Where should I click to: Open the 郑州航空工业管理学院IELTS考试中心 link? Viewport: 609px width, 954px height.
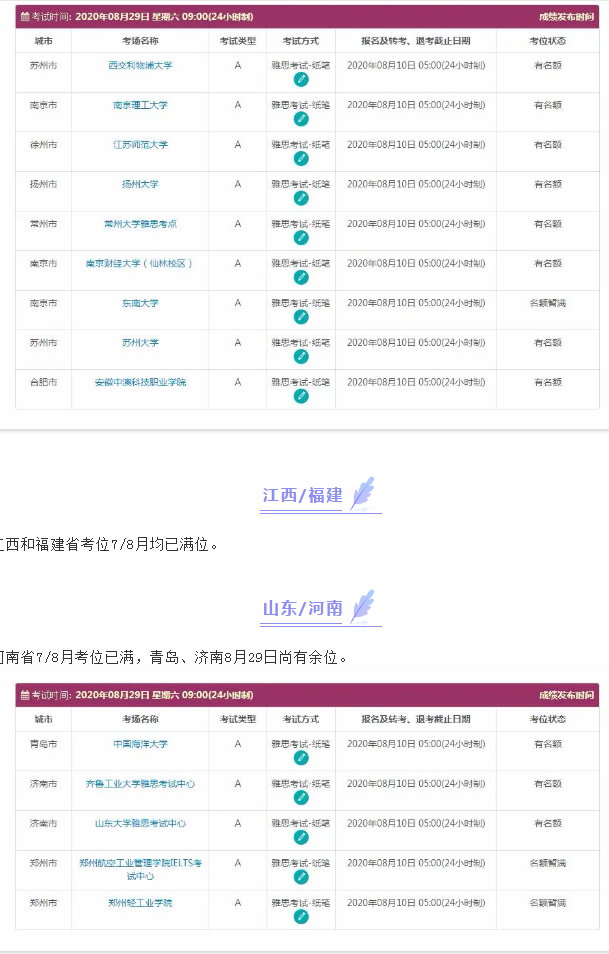point(140,869)
